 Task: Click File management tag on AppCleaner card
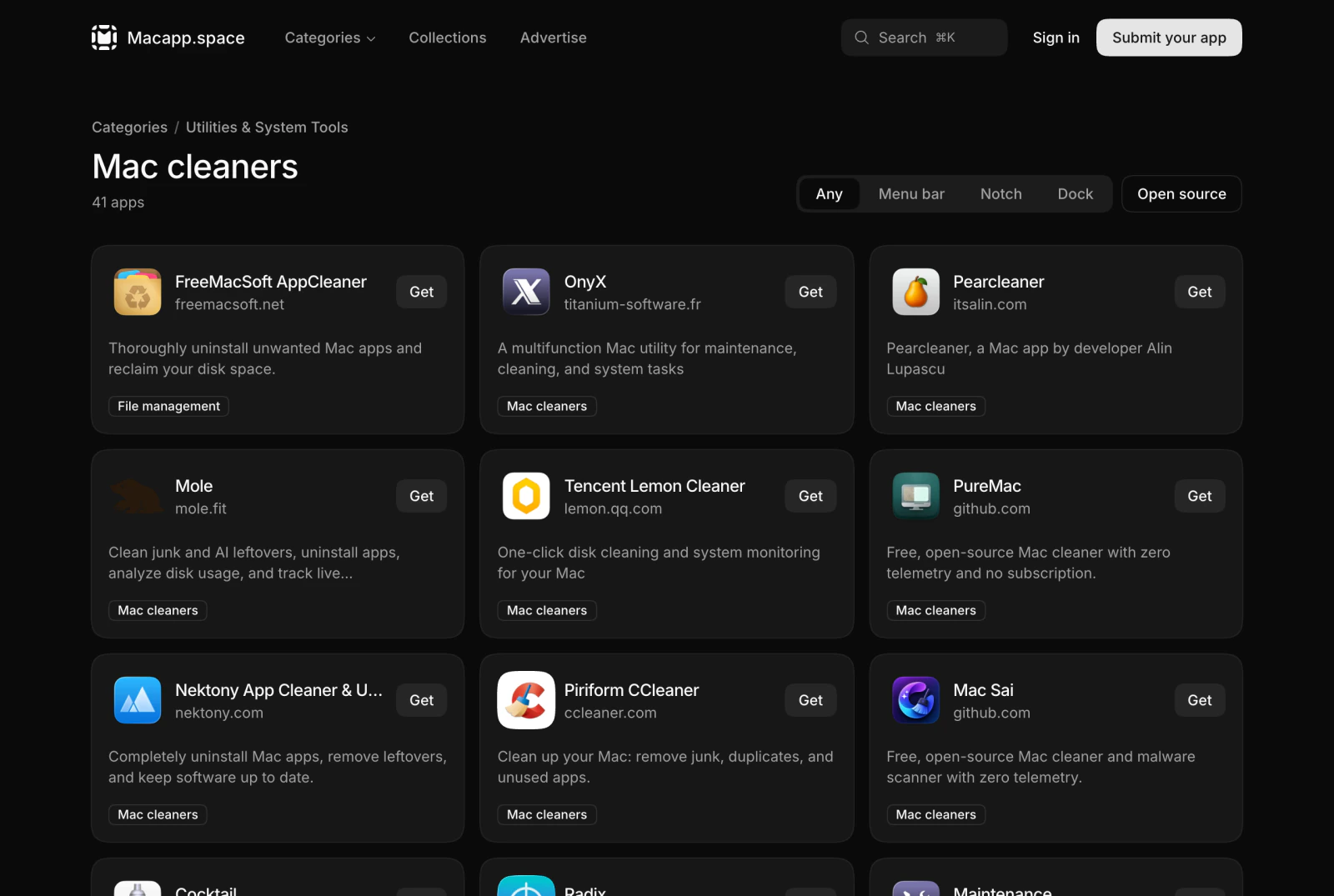click(x=168, y=406)
